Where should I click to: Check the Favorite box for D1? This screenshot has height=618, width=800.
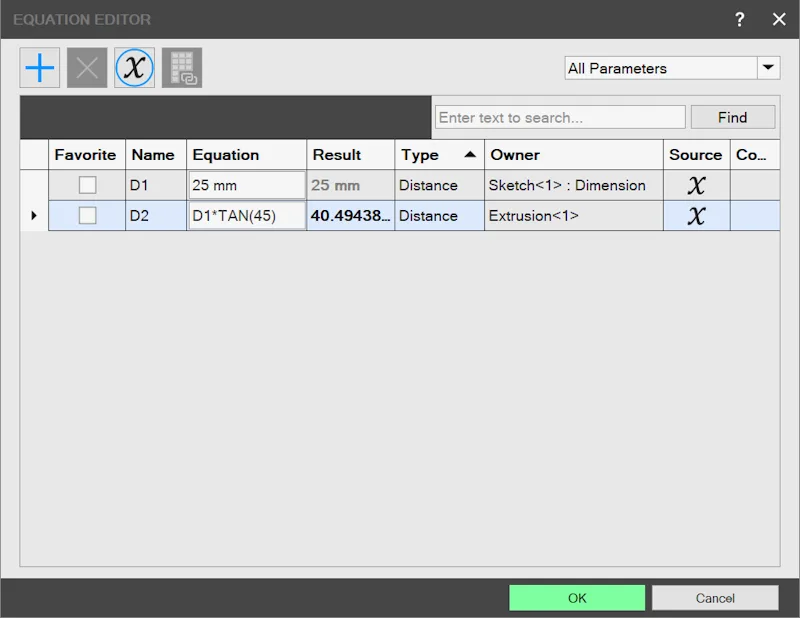(87, 185)
